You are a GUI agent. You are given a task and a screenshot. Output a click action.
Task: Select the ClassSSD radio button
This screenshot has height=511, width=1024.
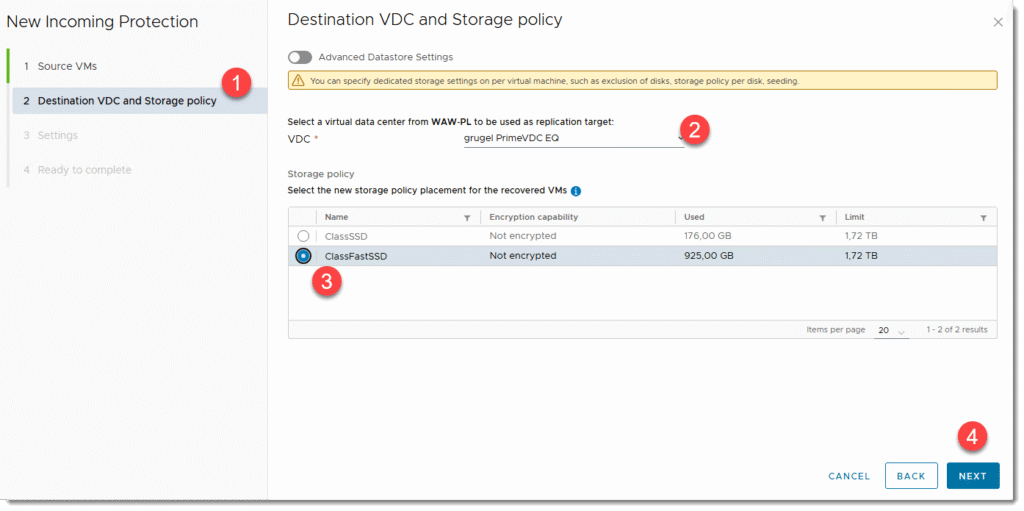[x=303, y=236]
